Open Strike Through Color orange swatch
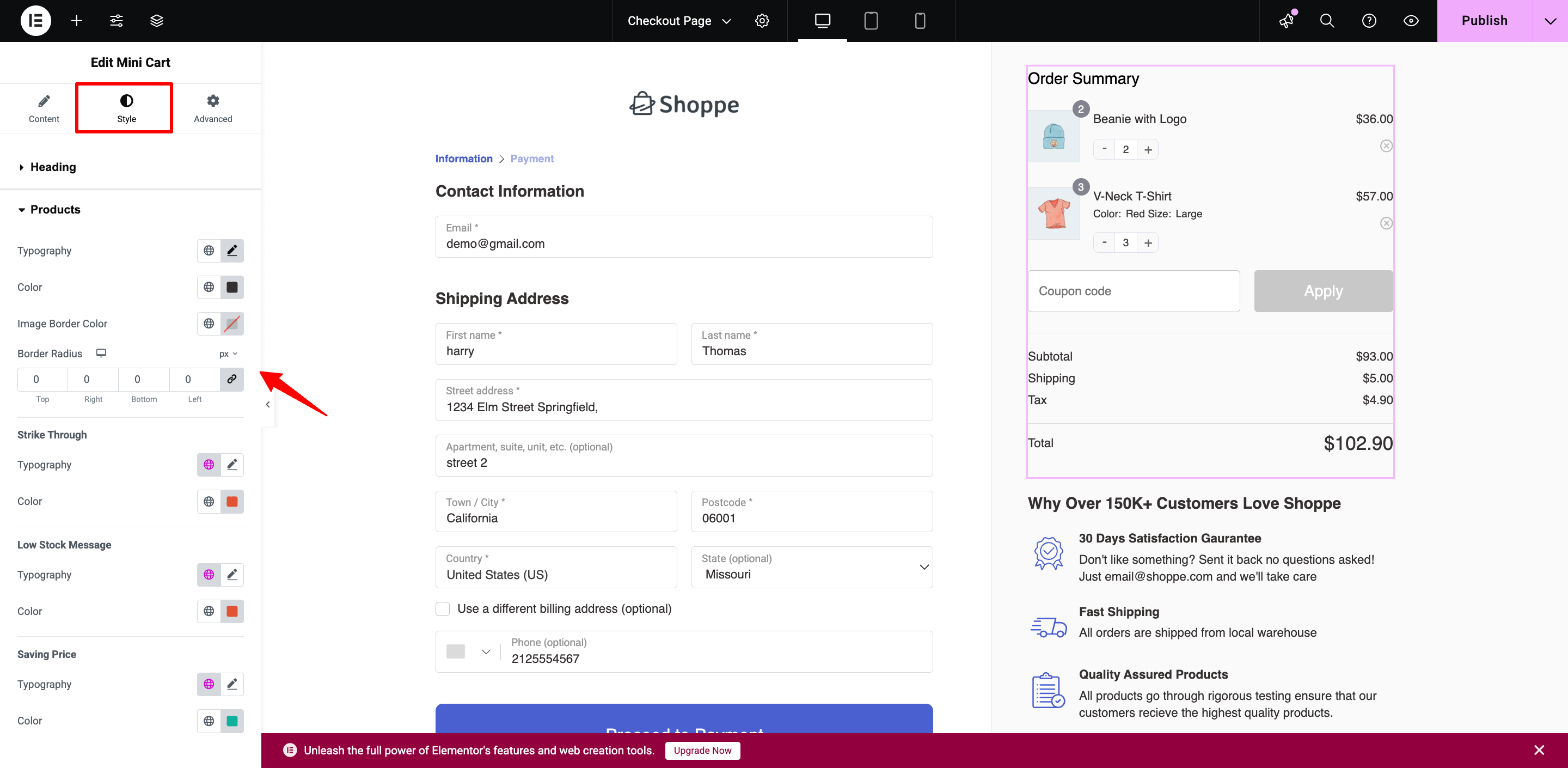Viewport: 1568px width, 768px height. click(x=232, y=501)
